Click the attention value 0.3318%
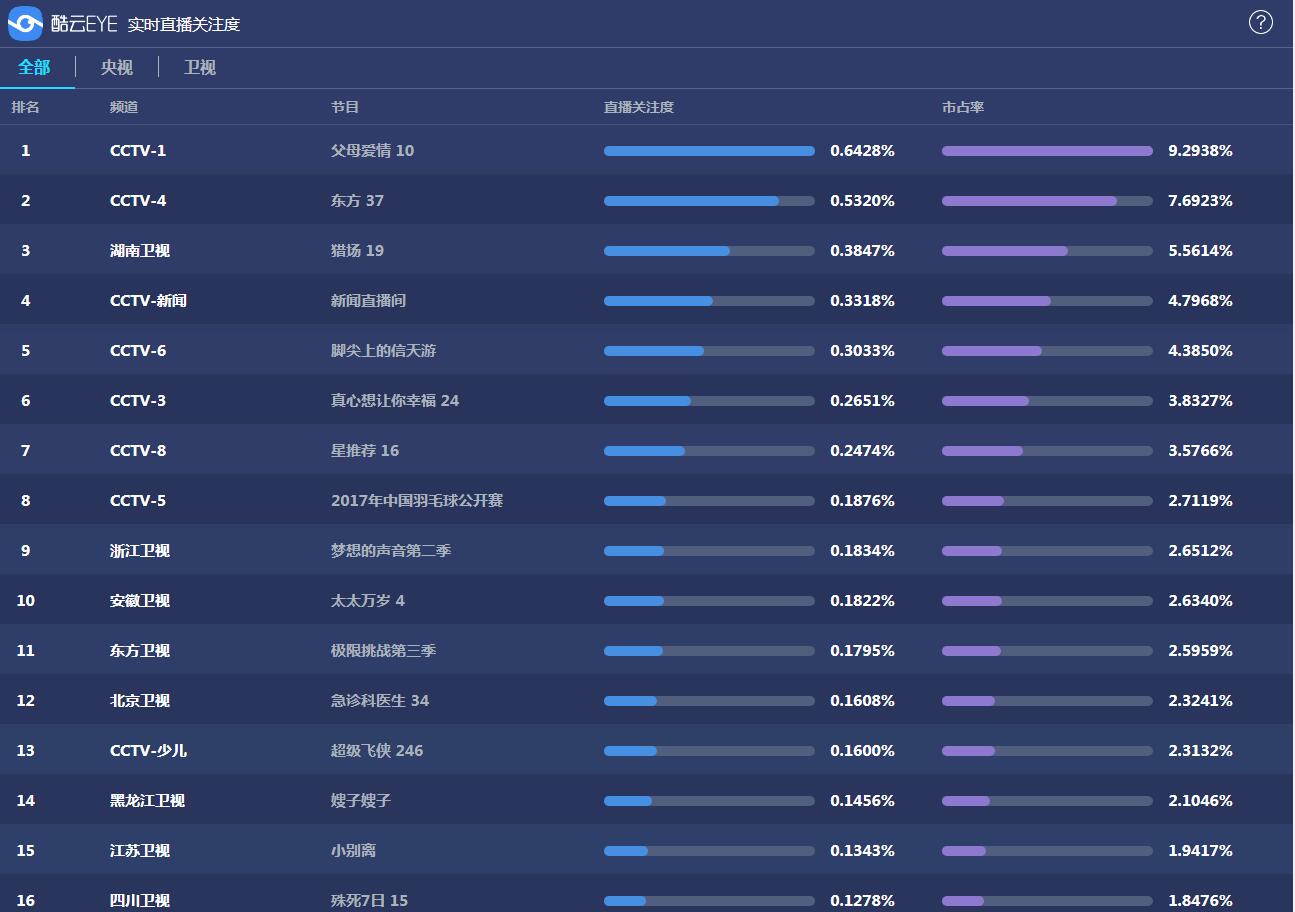Screen dimensions: 1295x912 [862, 301]
